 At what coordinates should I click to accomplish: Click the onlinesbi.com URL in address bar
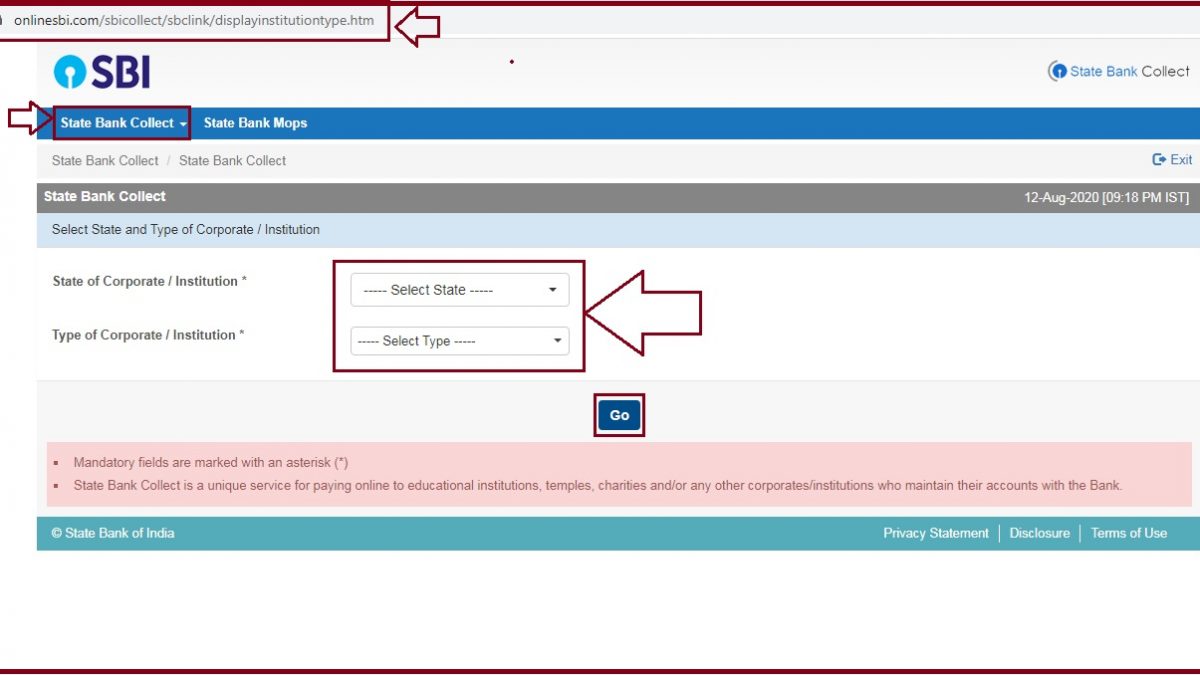point(194,20)
